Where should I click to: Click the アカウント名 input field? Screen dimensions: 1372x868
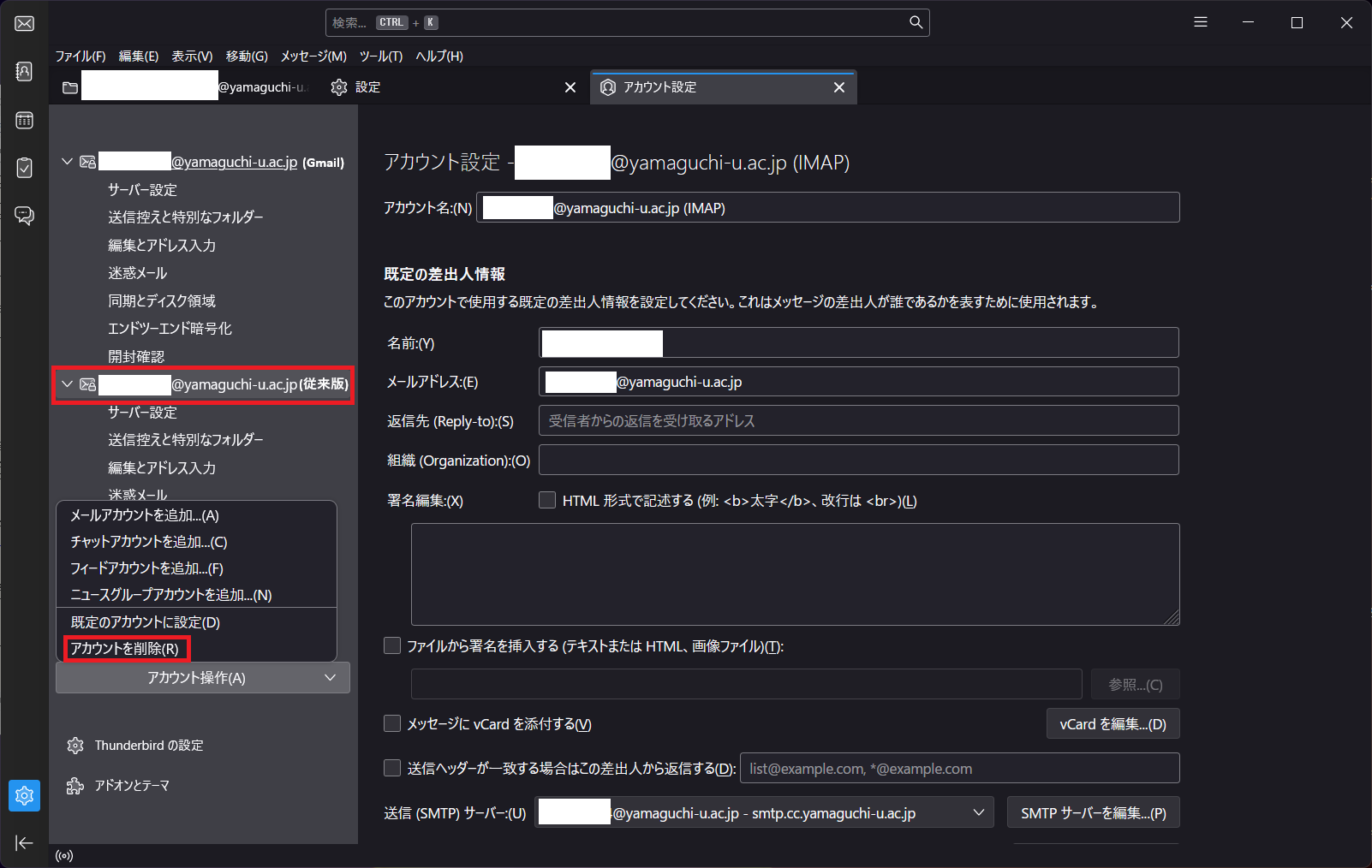[828, 208]
